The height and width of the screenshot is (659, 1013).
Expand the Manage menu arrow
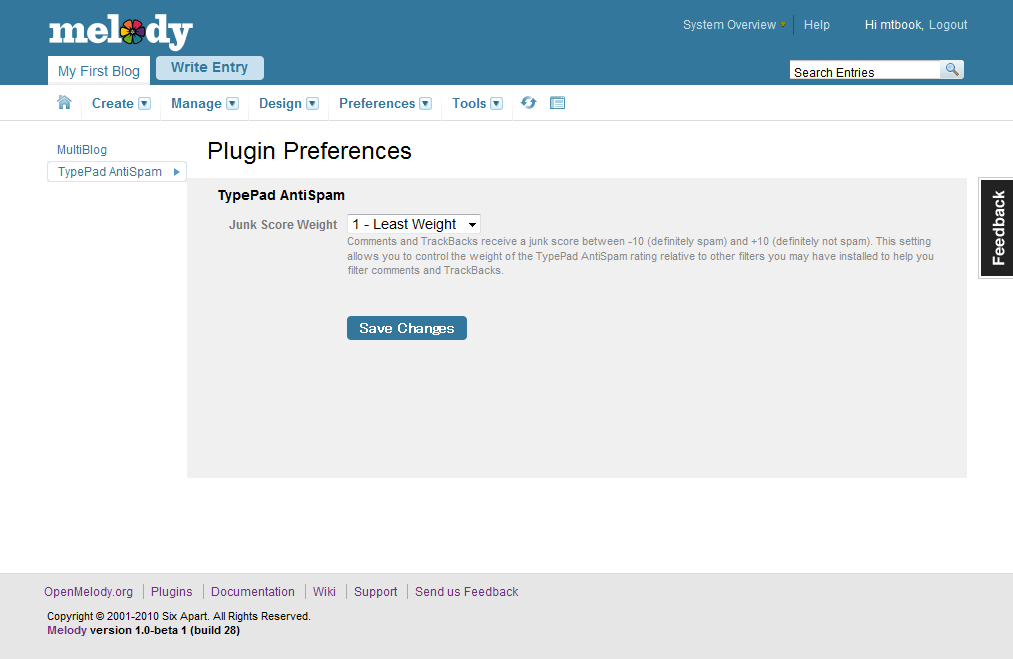233,103
